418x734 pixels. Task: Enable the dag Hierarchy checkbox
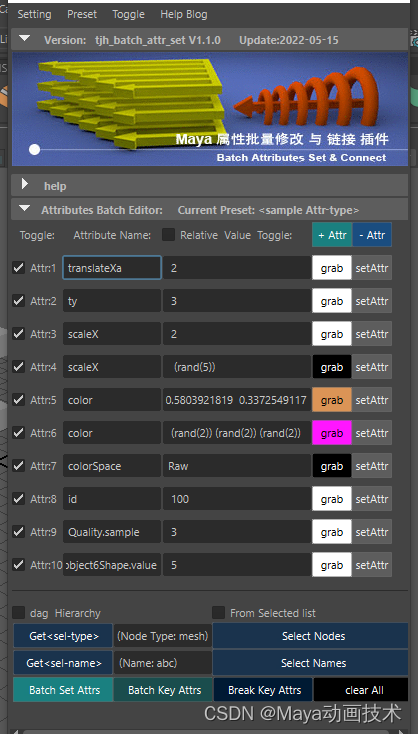coord(19,613)
